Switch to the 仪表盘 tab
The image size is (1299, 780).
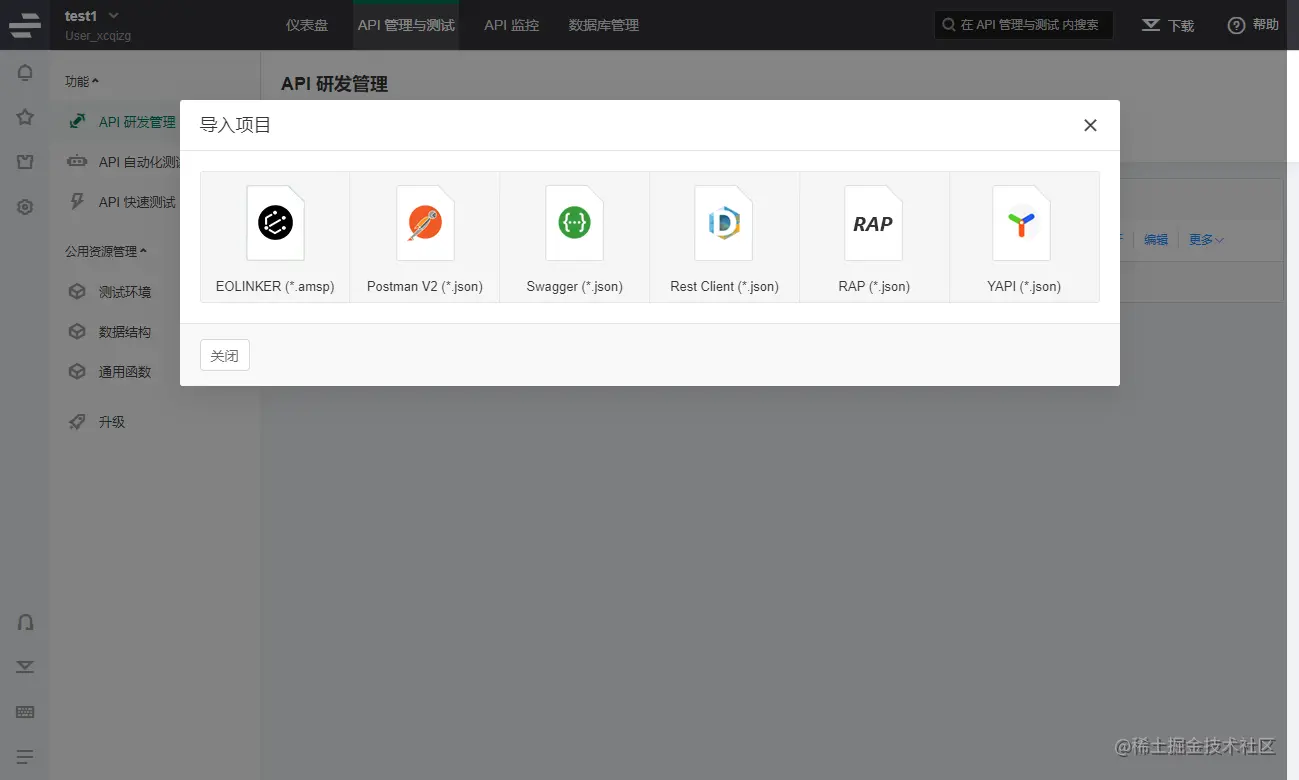[307, 25]
